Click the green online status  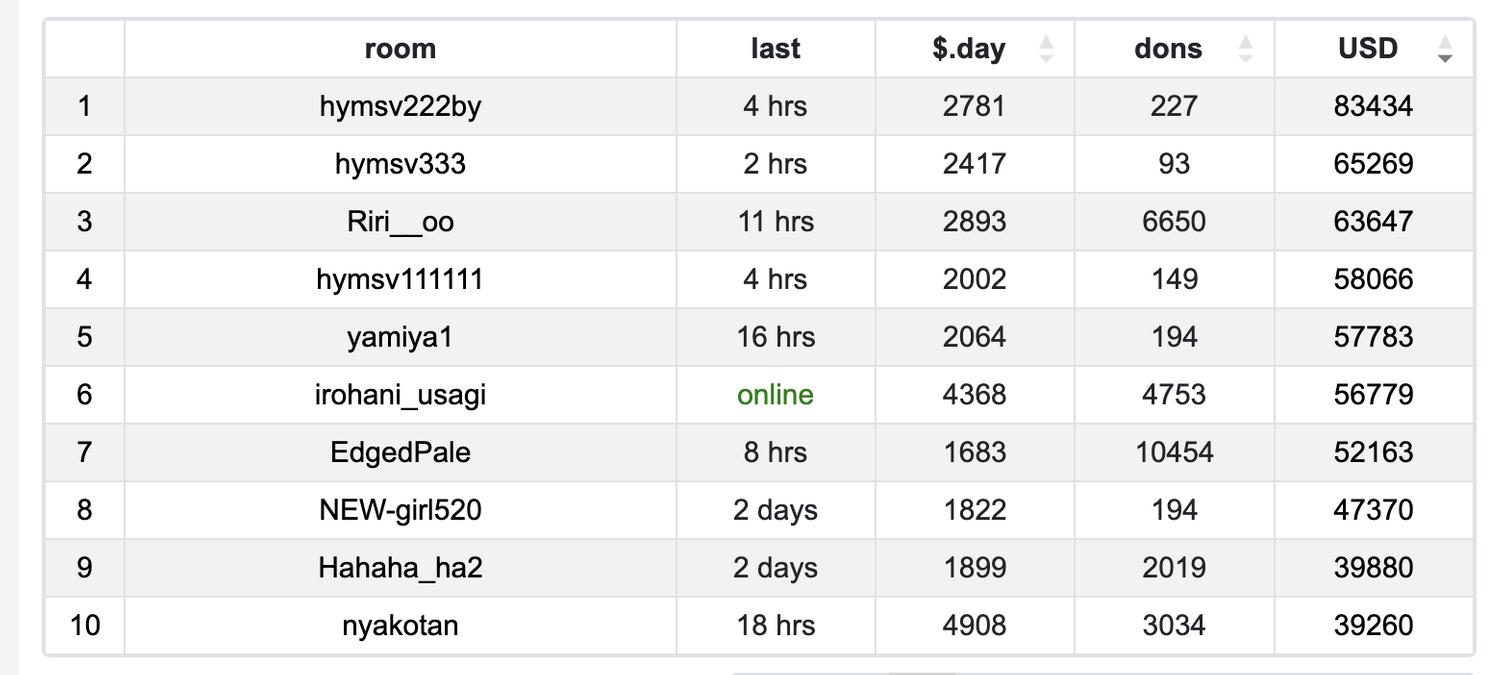tap(775, 395)
